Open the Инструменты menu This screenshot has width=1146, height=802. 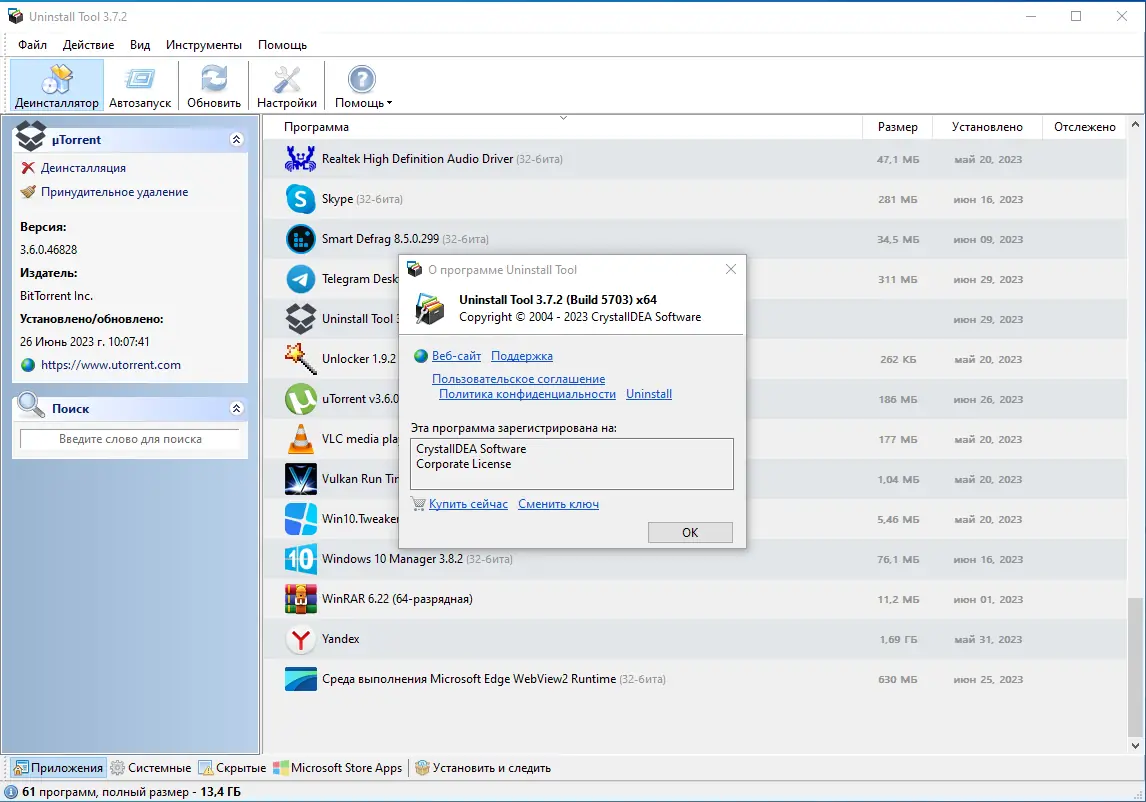pyautogui.click(x=204, y=45)
